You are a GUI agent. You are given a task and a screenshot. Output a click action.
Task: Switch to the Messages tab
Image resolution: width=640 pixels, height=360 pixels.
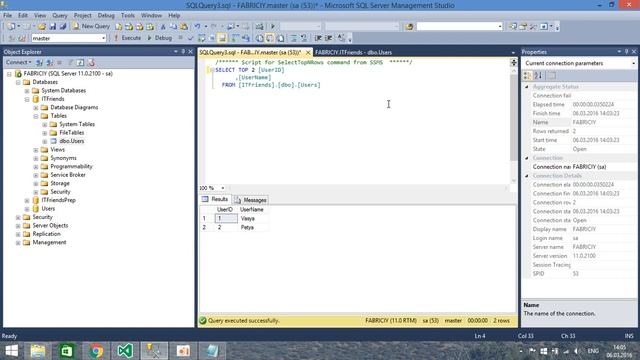(x=251, y=200)
